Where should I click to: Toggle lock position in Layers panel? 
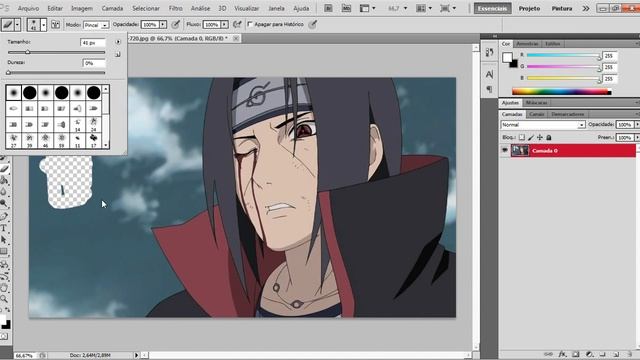coord(540,138)
